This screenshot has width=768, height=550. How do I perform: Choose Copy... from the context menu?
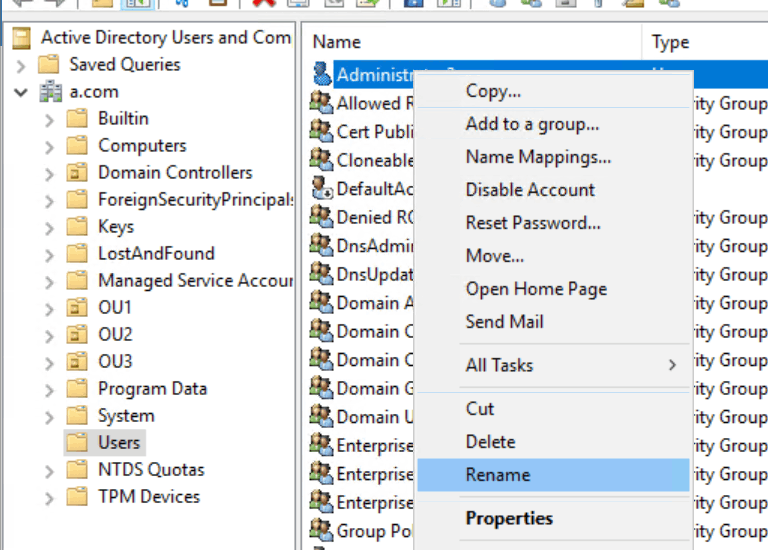click(x=552, y=91)
